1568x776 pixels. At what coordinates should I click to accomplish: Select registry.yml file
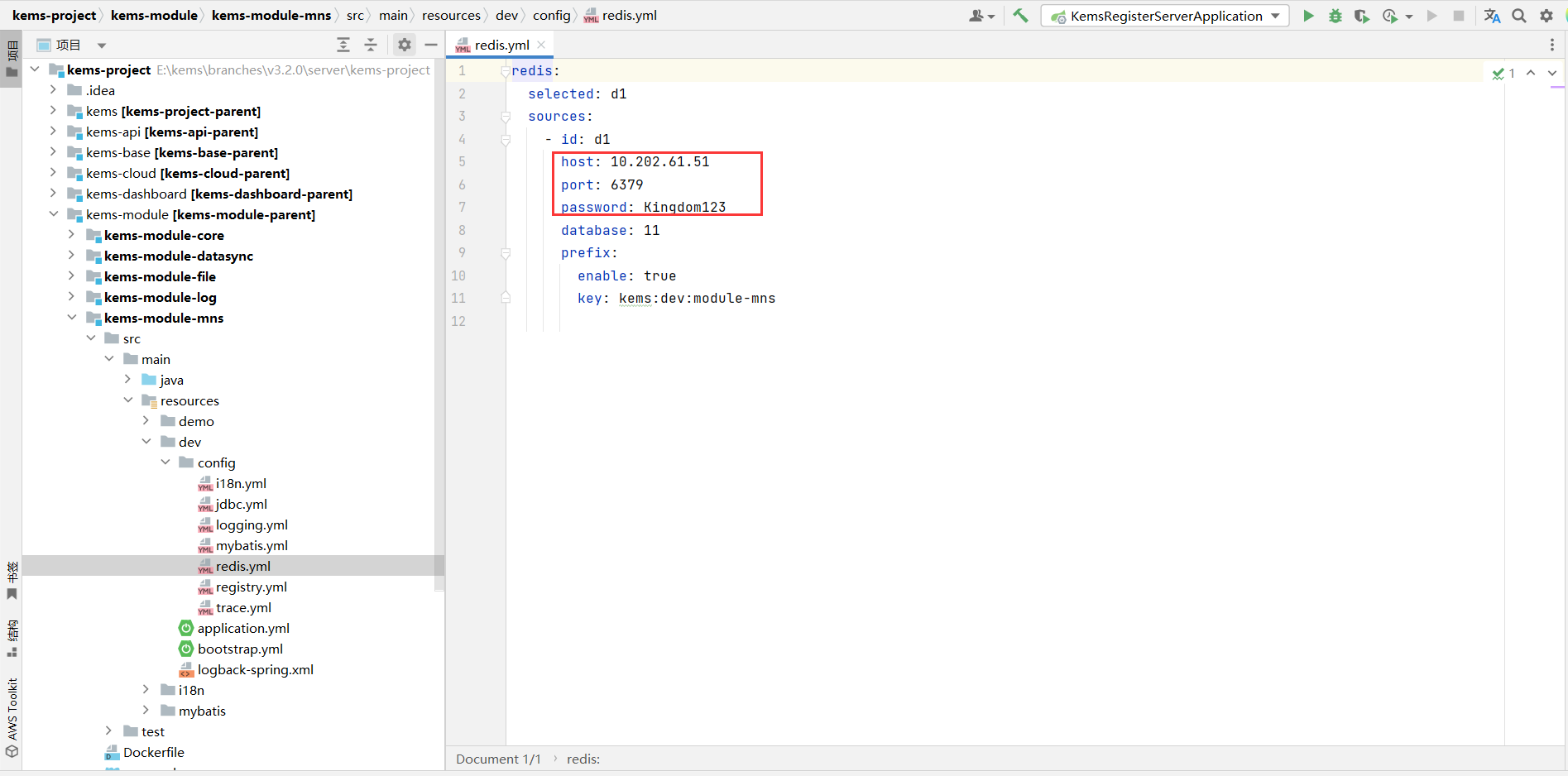pyautogui.click(x=242, y=587)
